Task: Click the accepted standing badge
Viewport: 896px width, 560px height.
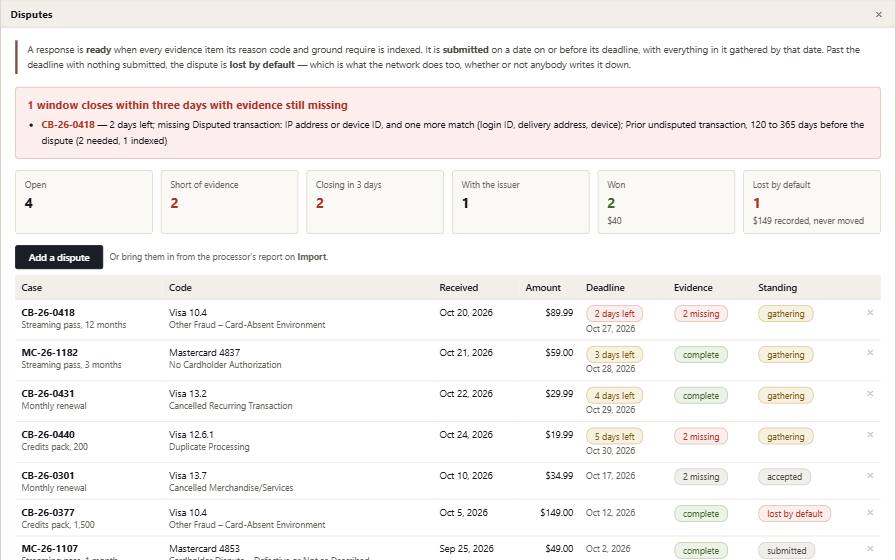Action: point(784,477)
